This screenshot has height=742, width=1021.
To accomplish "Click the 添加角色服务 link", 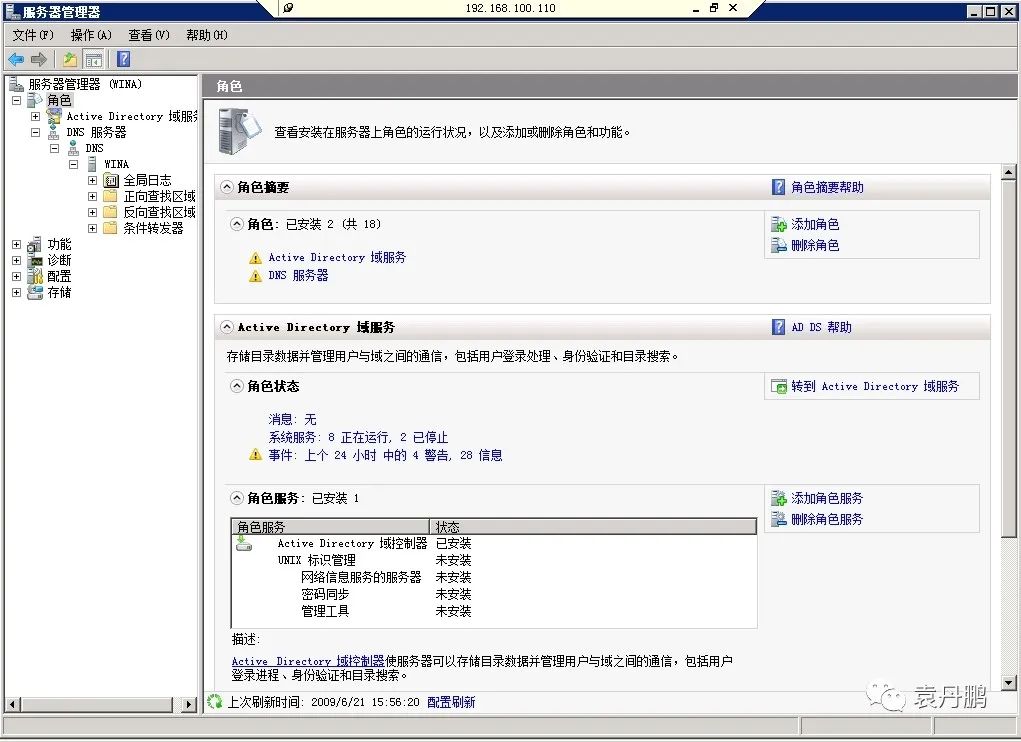I will click(827, 499).
